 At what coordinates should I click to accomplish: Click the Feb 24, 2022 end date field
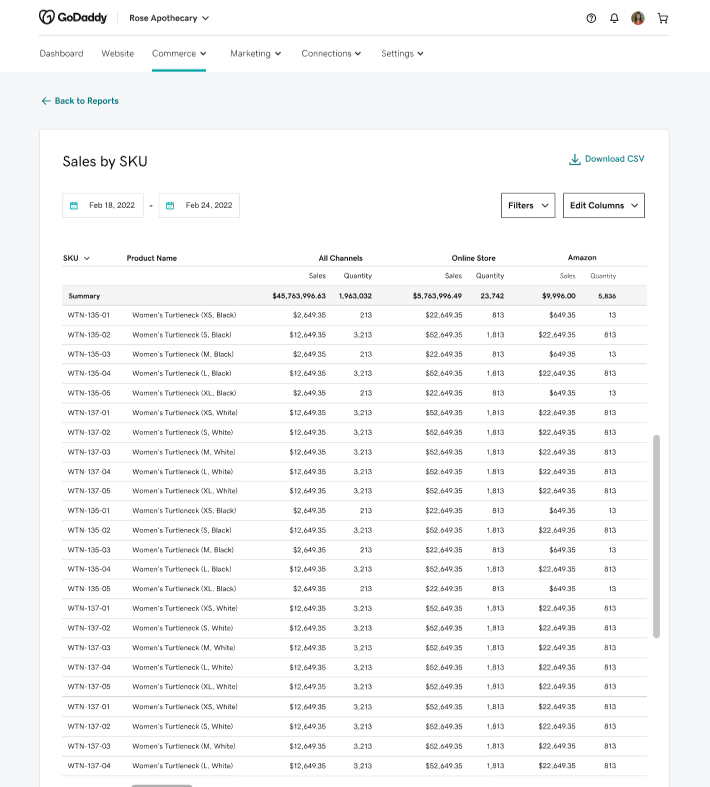pos(208,206)
